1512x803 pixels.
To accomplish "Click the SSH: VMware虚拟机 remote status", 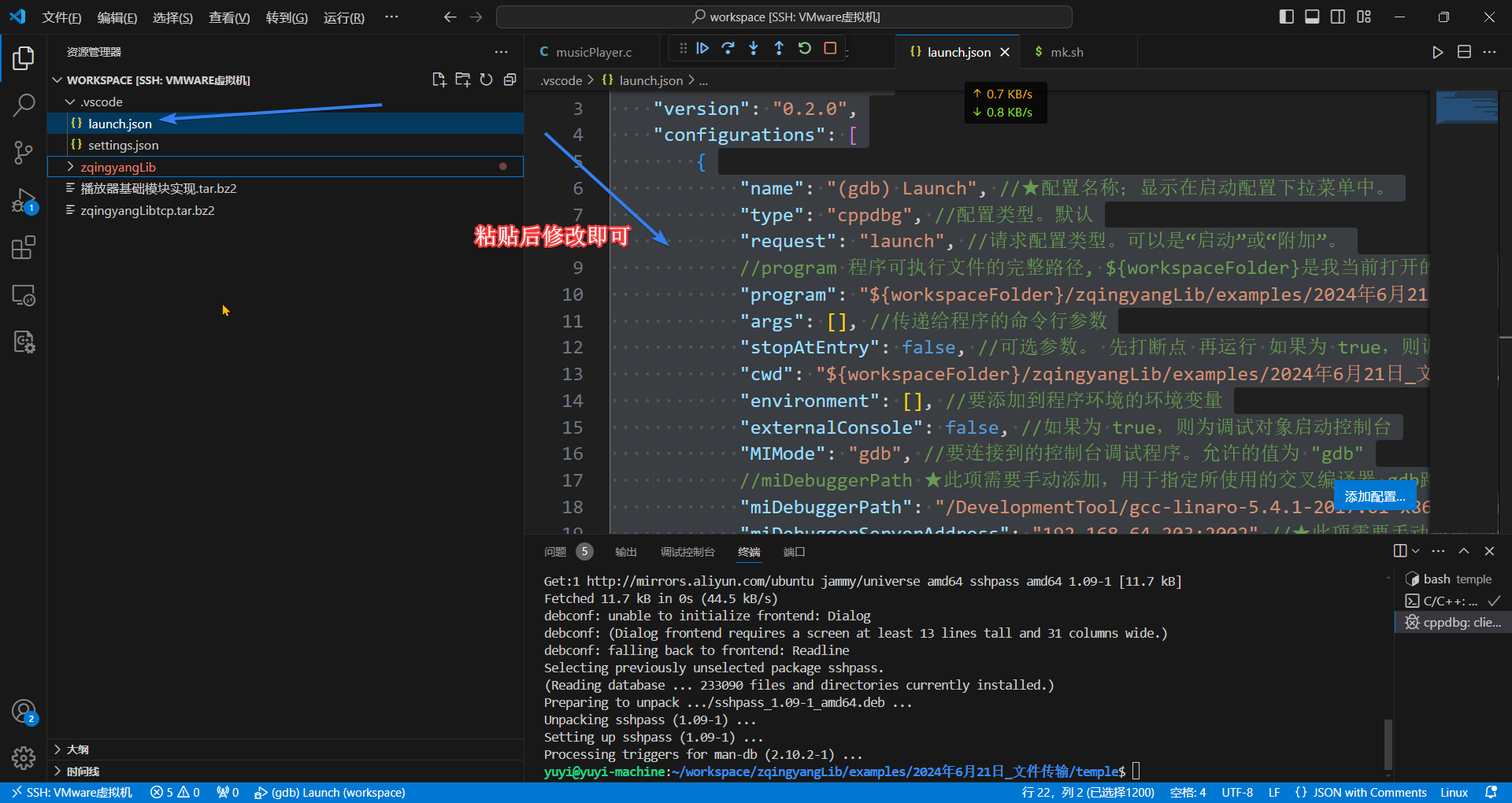I will click(72, 793).
